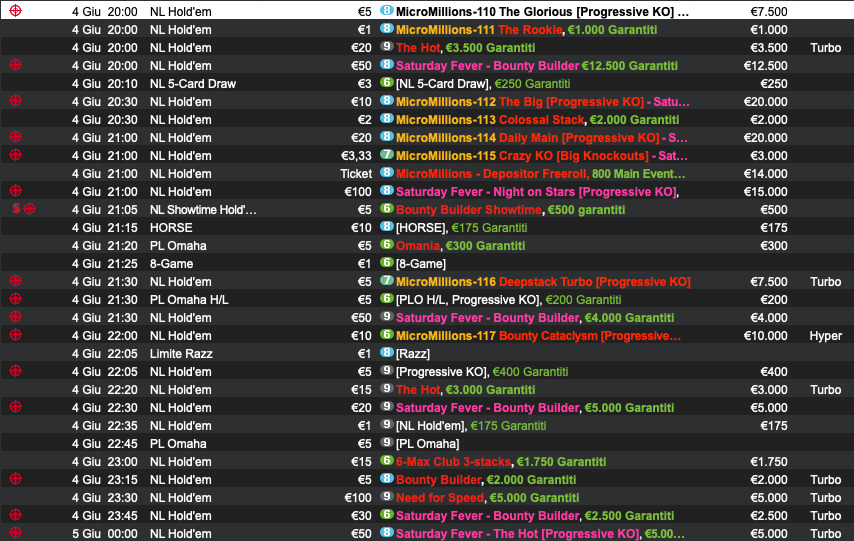Click the bounty icon on the MicroMillions-117 Bounty Cataclysm row
This screenshot has width=854, height=541.
click(15, 335)
